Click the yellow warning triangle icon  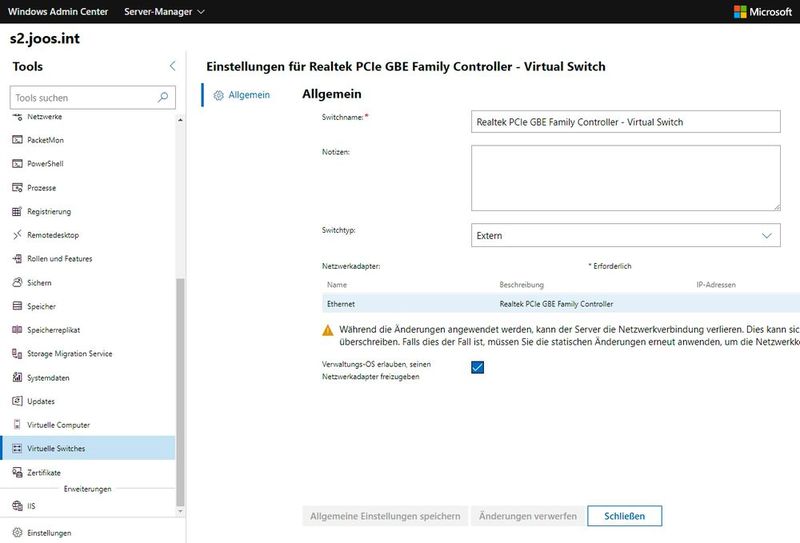coord(328,331)
